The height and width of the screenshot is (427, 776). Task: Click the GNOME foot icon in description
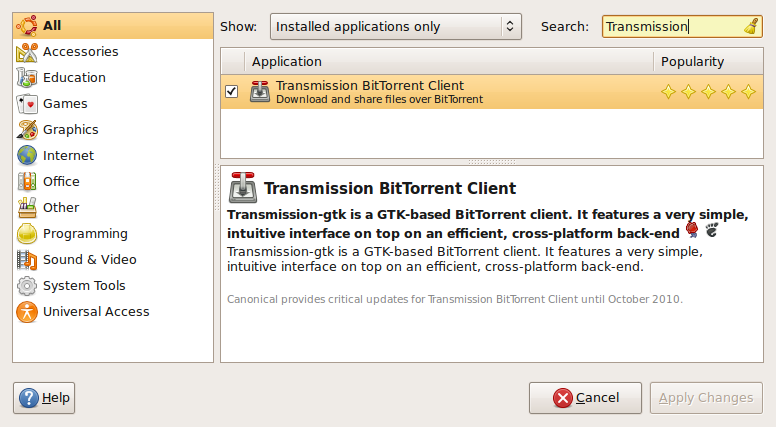712,230
